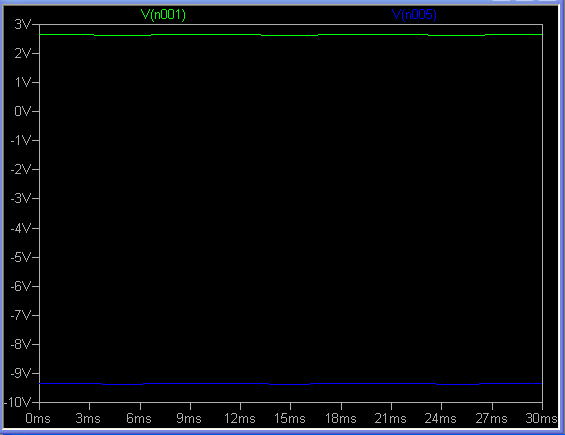565x435 pixels.
Task: Click the 15ms label on the time axis
Action: 290,418
